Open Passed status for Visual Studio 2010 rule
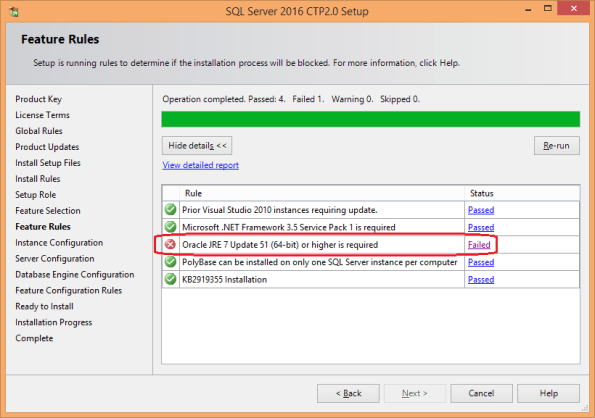The width and height of the screenshot is (595, 418). click(x=481, y=210)
